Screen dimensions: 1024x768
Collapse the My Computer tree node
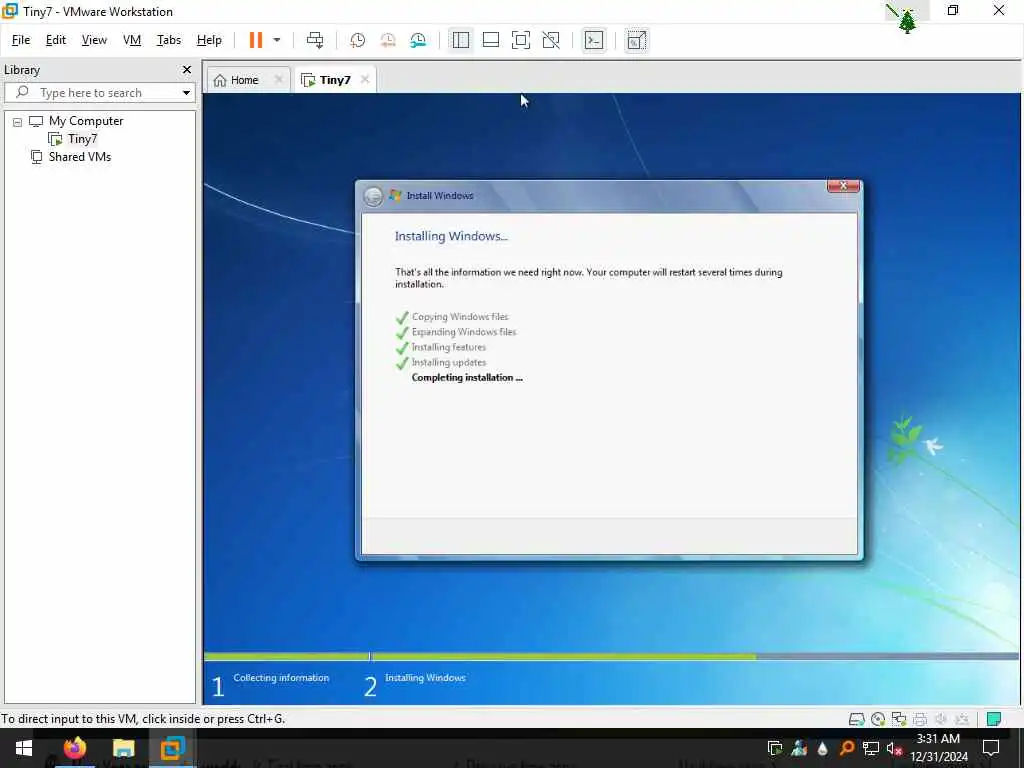[18, 121]
